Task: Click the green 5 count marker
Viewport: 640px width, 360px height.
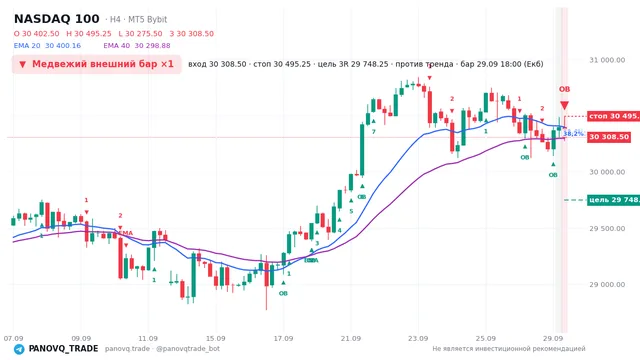Action: 351,211
